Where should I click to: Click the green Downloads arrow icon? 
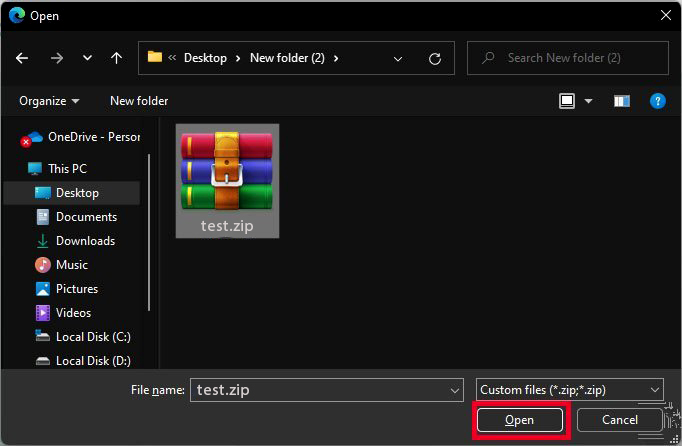click(x=43, y=241)
